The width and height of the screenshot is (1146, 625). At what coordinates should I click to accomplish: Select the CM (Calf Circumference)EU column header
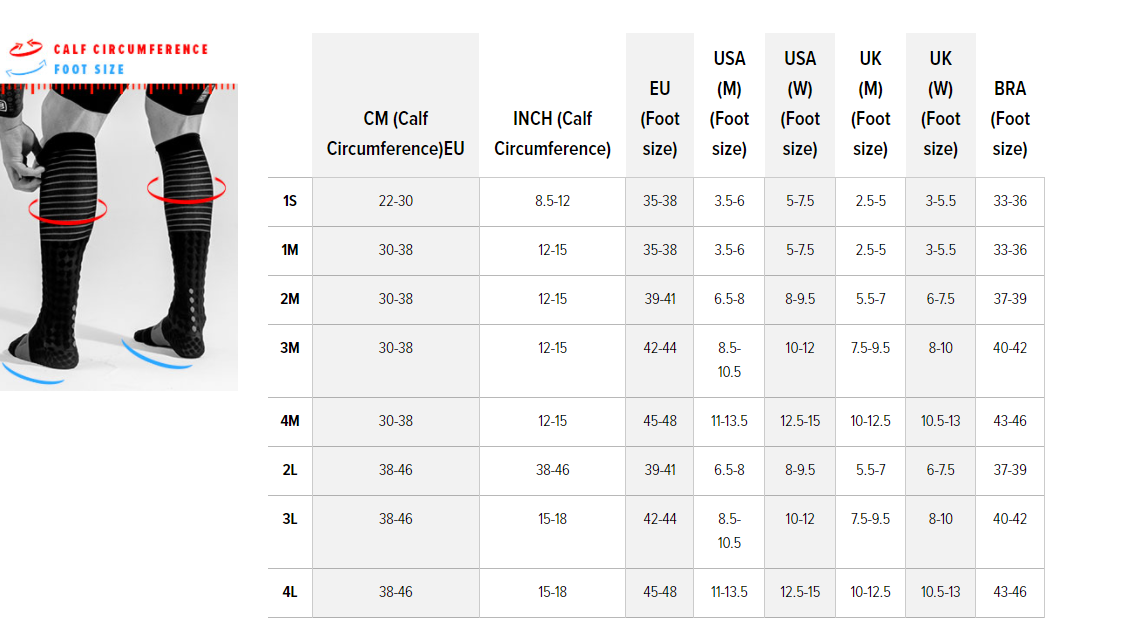(x=395, y=133)
